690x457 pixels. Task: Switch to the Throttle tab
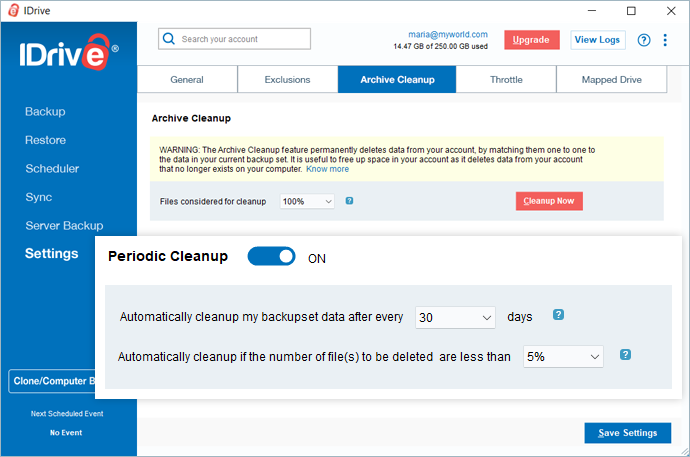tap(506, 80)
